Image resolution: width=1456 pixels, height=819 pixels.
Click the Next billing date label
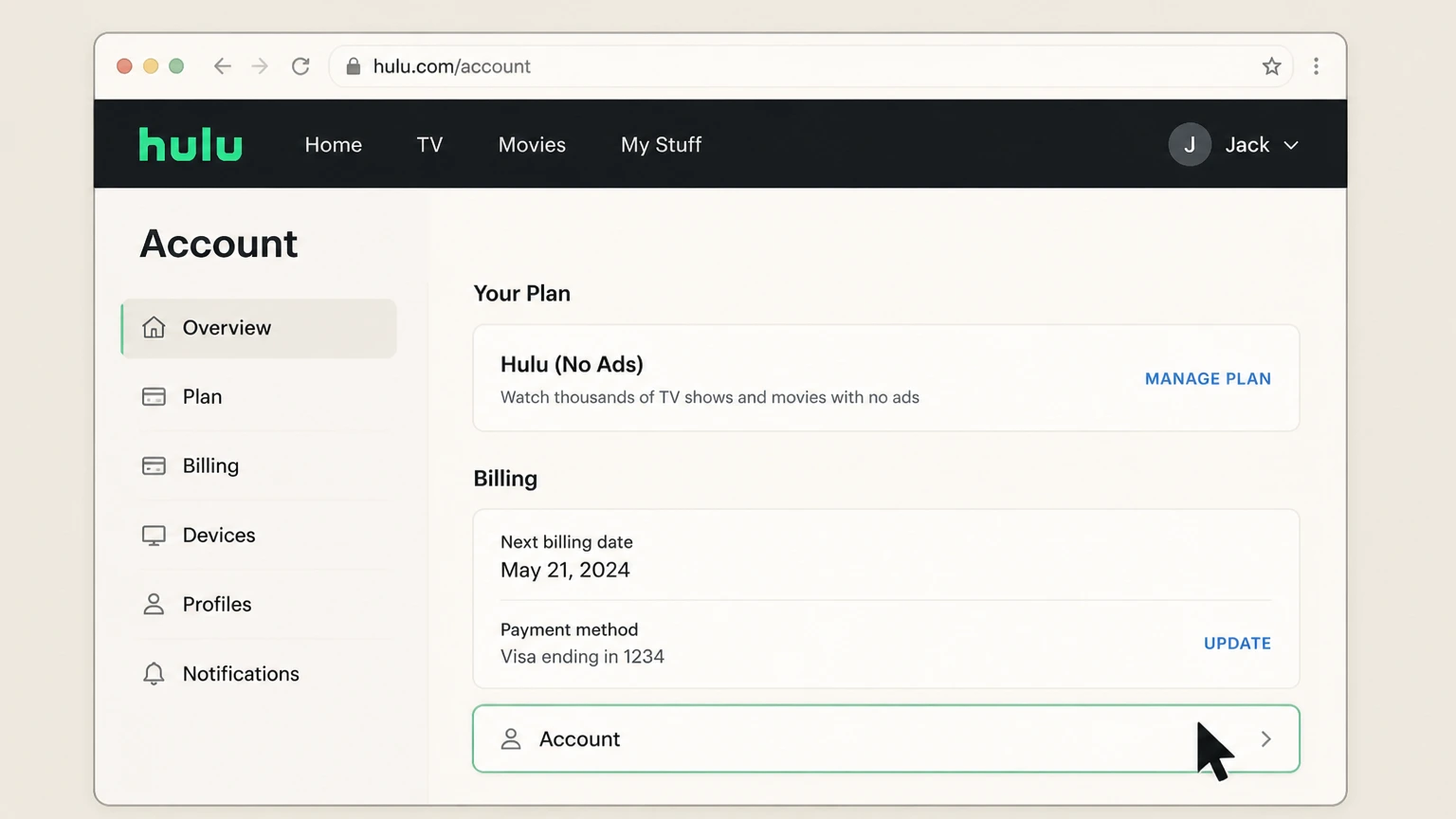(566, 542)
